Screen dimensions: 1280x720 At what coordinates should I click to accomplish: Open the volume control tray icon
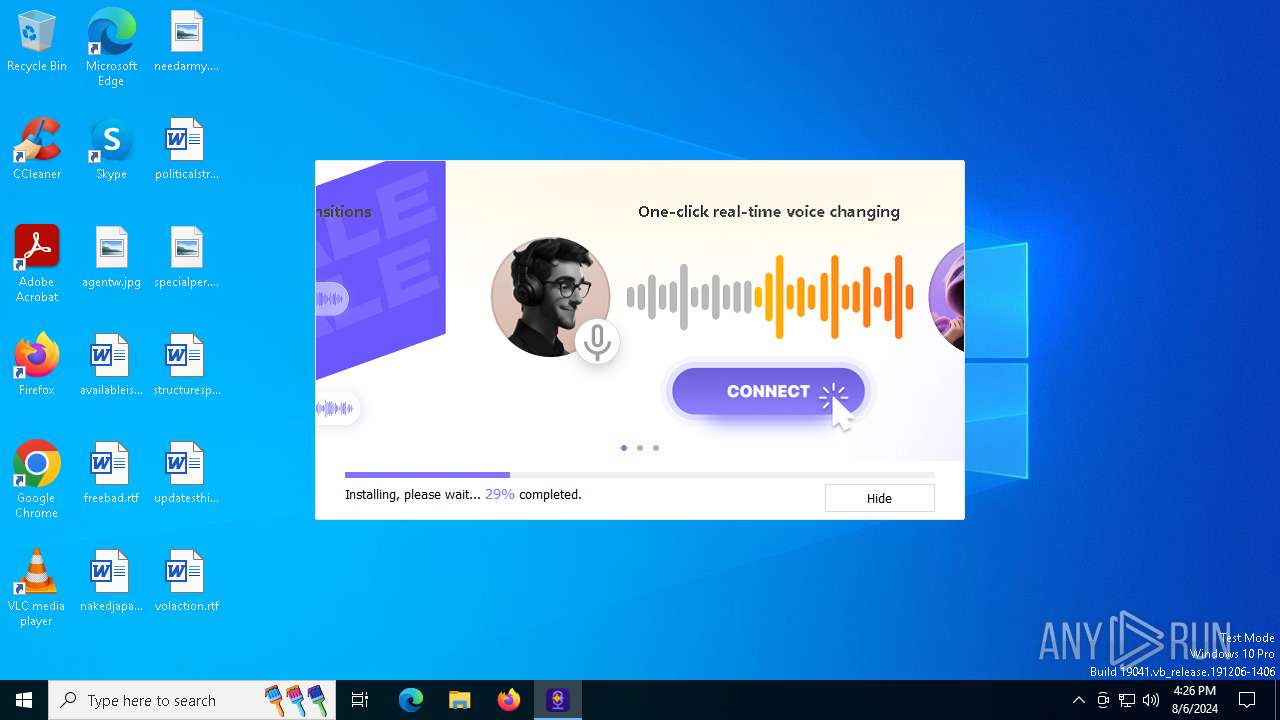click(1151, 700)
